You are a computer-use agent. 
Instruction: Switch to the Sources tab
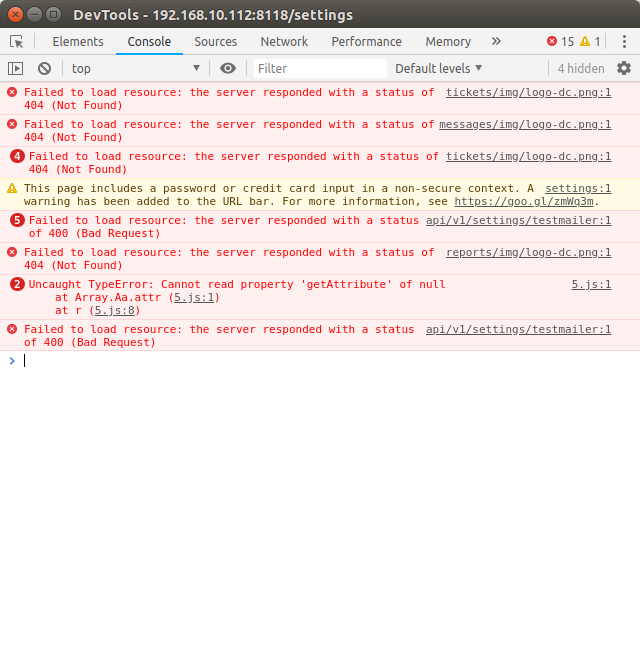[216, 42]
